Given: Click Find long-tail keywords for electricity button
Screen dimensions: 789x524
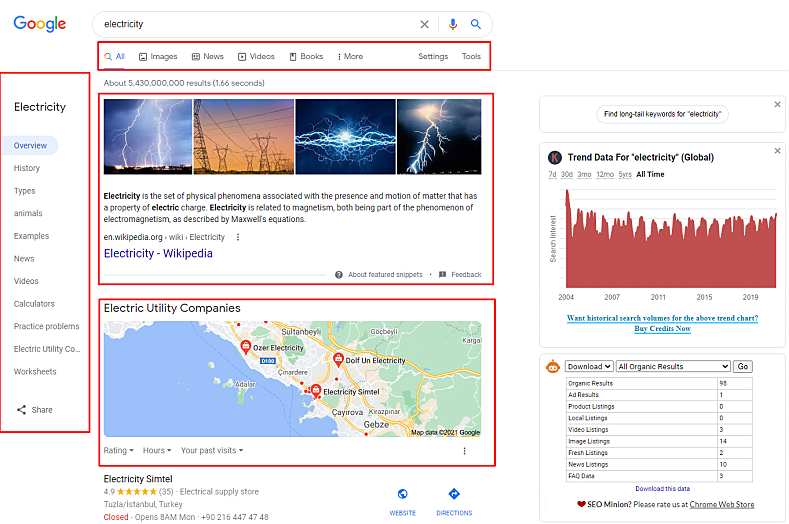Looking at the screenshot, I should [x=662, y=114].
